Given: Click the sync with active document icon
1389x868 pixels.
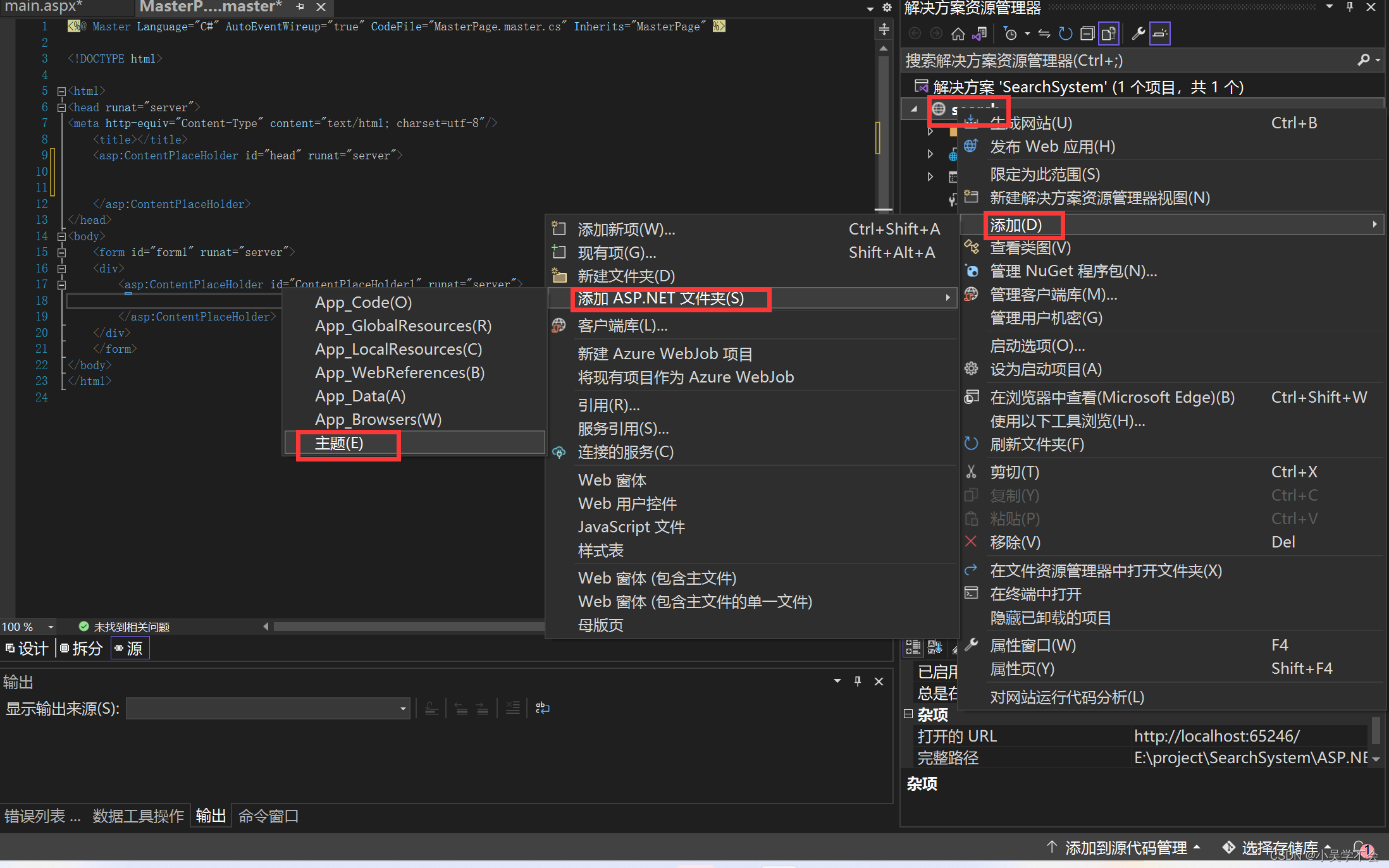Looking at the screenshot, I should (1044, 34).
